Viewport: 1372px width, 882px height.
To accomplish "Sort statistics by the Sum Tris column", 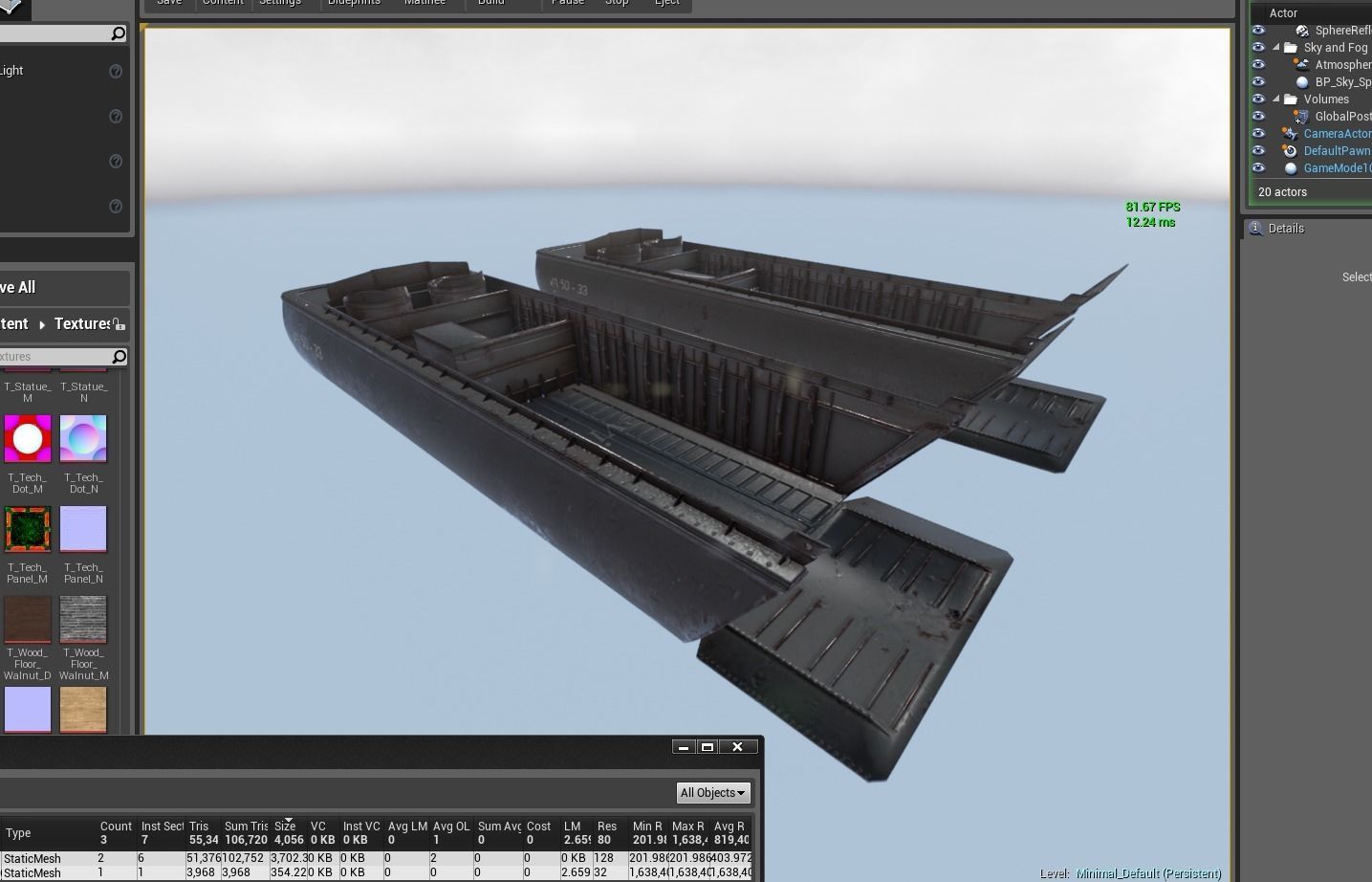I will point(246,833).
